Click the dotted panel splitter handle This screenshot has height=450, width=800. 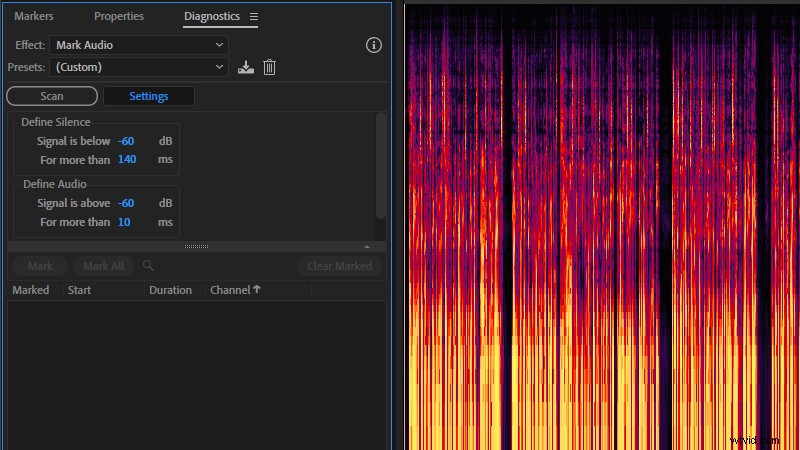(196, 246)
